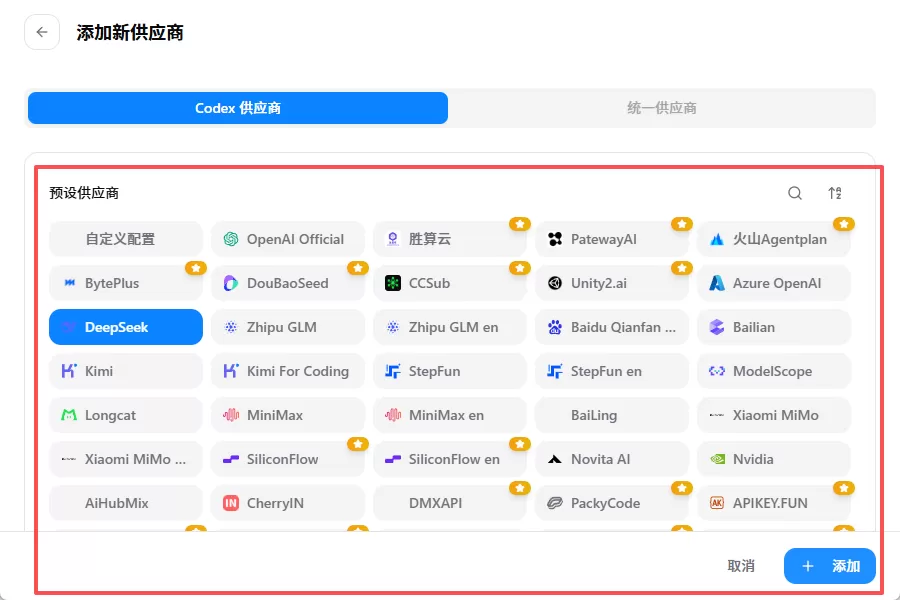Select Kimi For Coding preset
This screenshot has width=900, height=600.
click(288, 371)
